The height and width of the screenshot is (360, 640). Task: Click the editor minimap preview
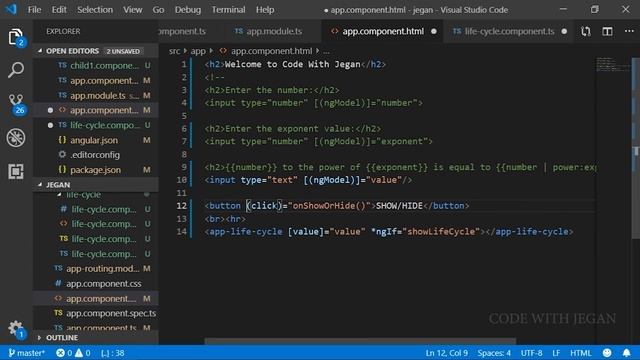[613, 64]
